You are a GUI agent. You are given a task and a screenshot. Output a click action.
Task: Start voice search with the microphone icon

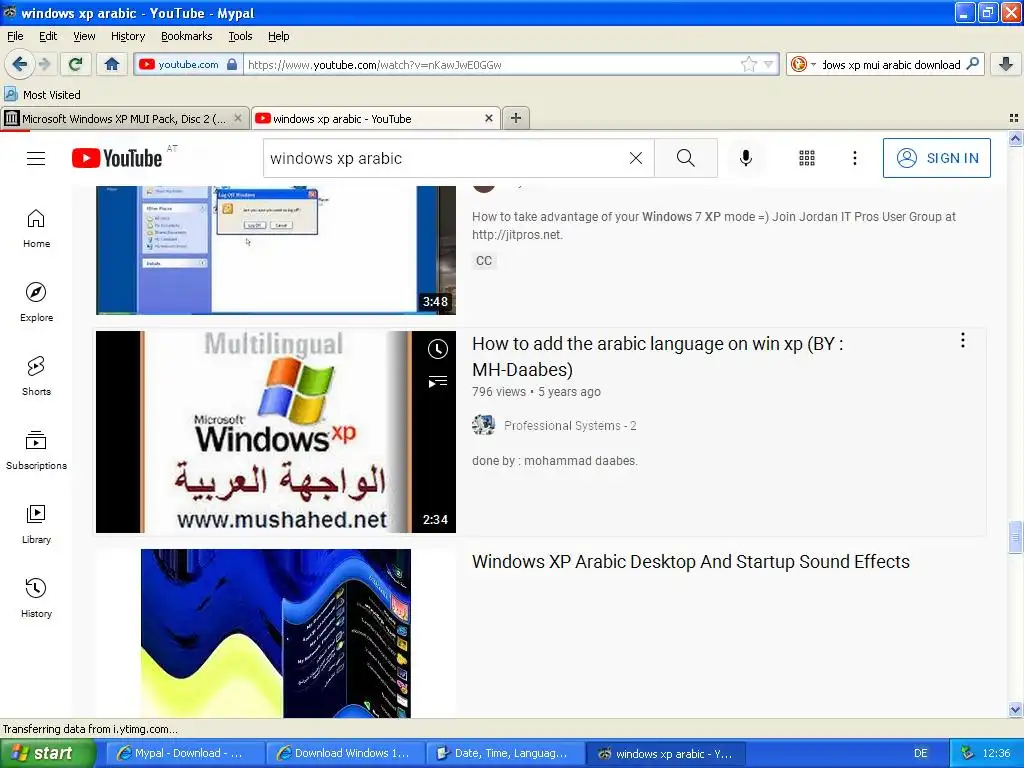point(745,158)
